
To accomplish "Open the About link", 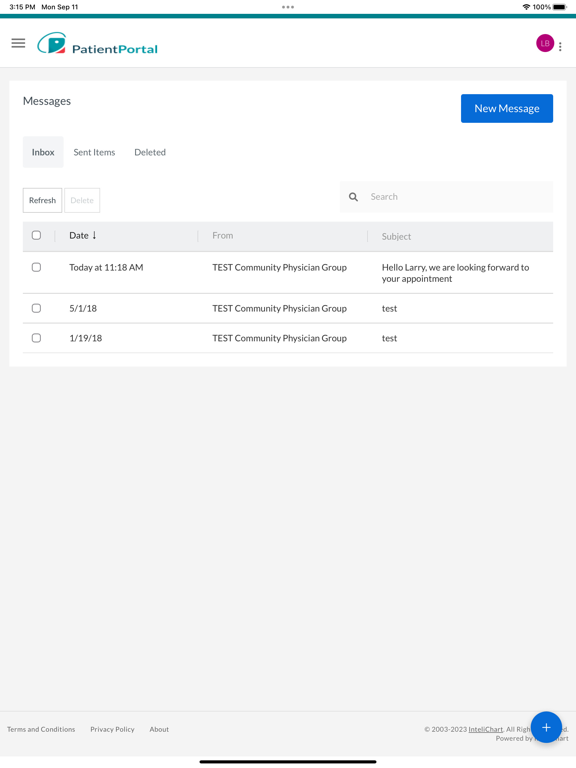I will point(159,729).
